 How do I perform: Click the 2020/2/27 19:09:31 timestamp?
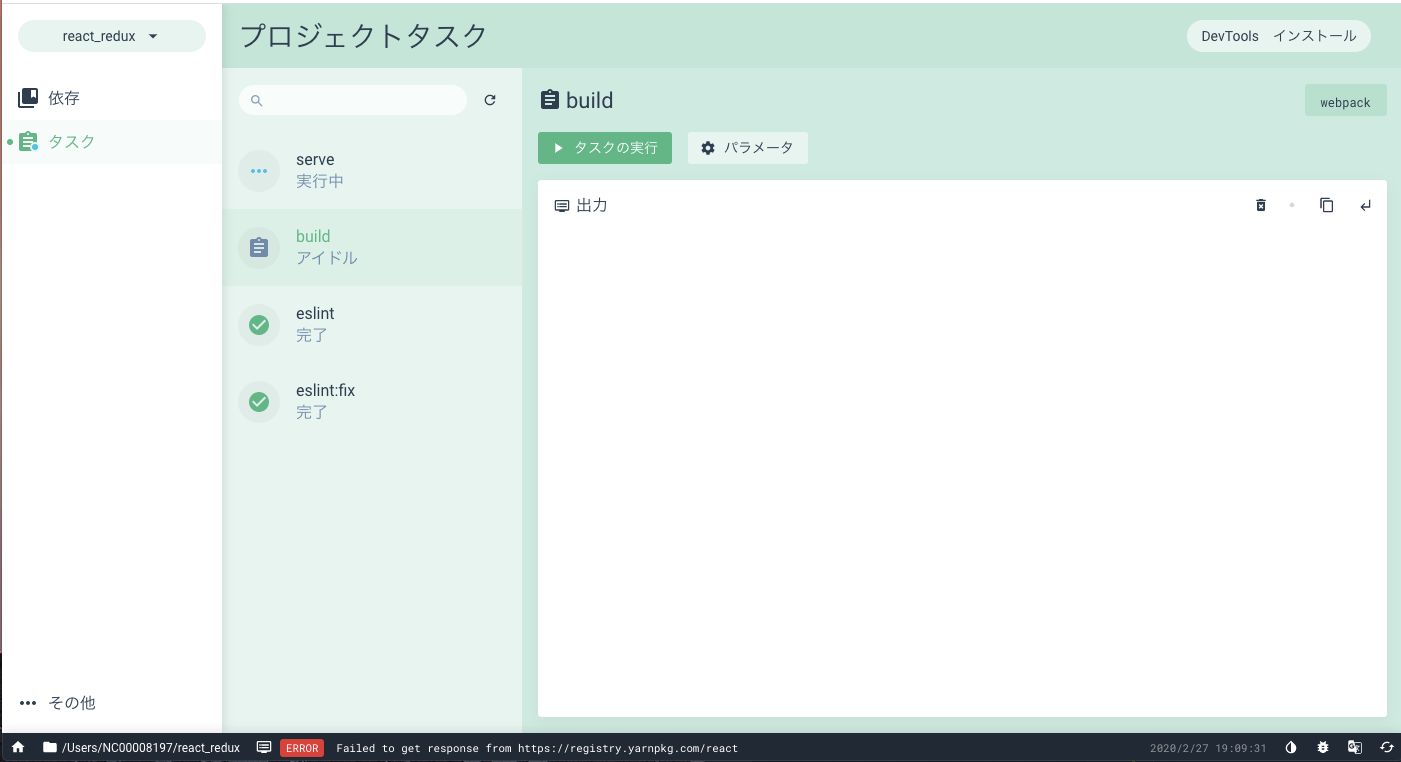1208,748
